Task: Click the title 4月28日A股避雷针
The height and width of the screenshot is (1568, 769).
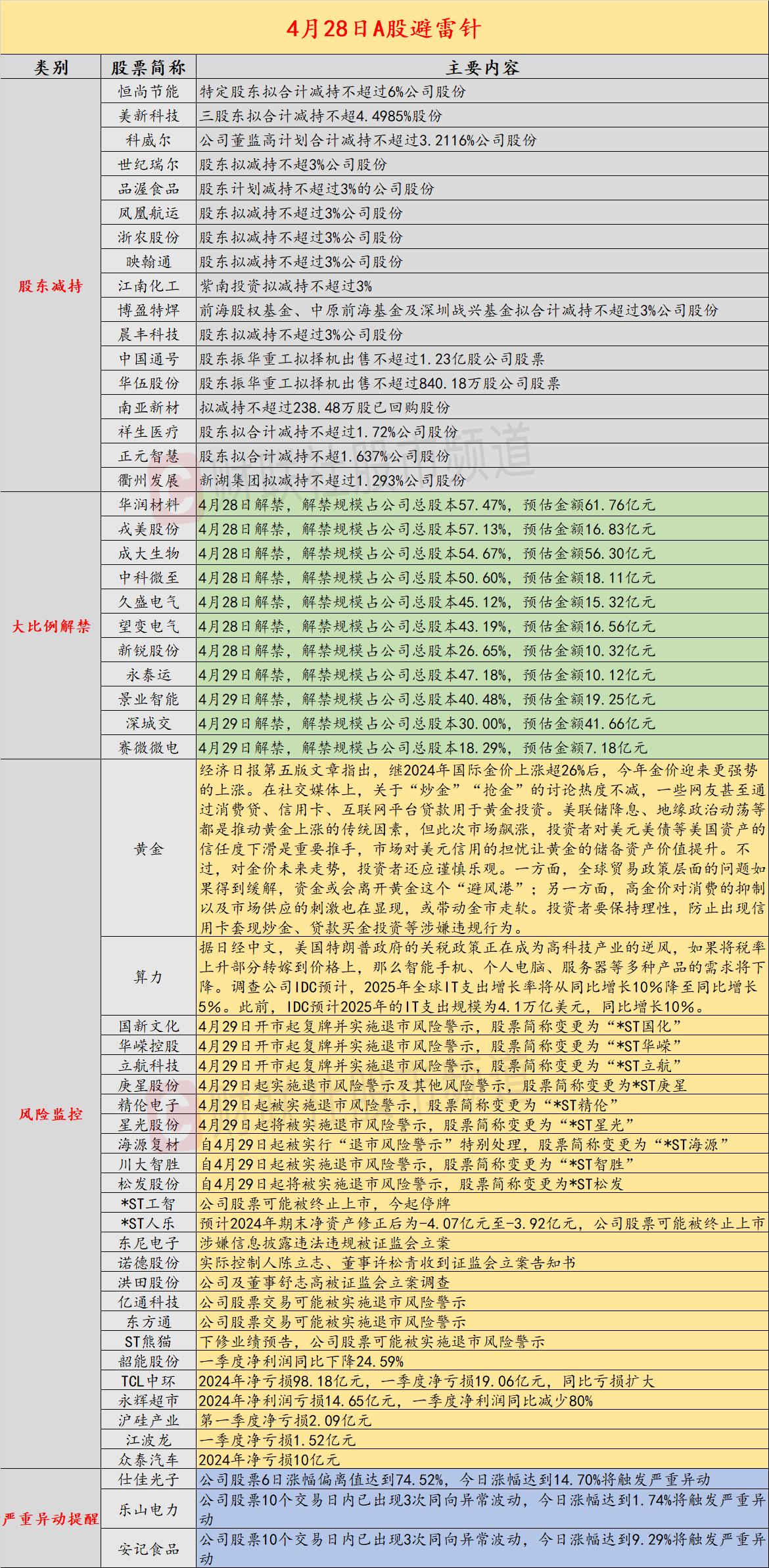Action: (x=384, y=28)
